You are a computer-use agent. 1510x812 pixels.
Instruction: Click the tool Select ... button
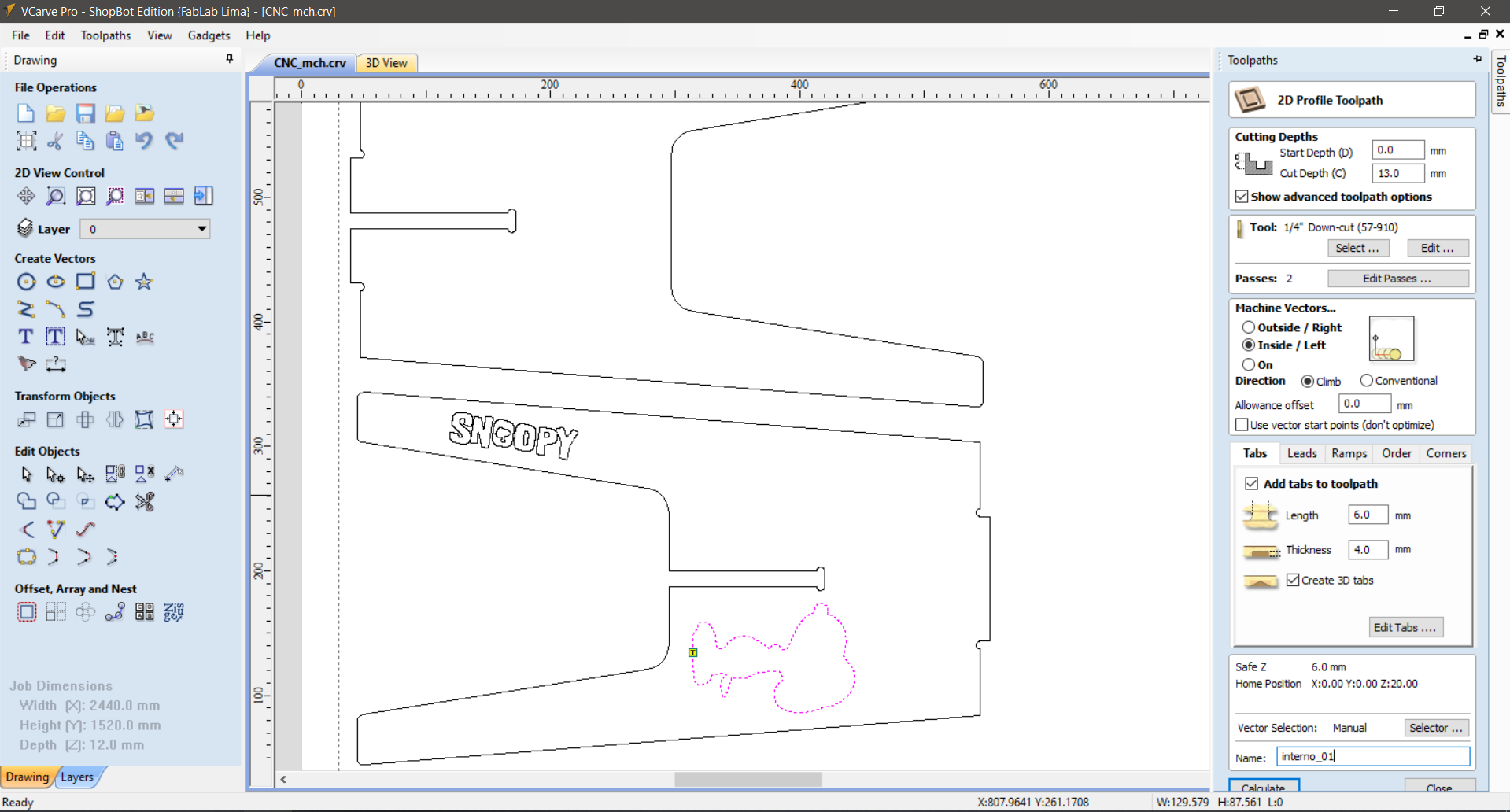click(1357, 248)
